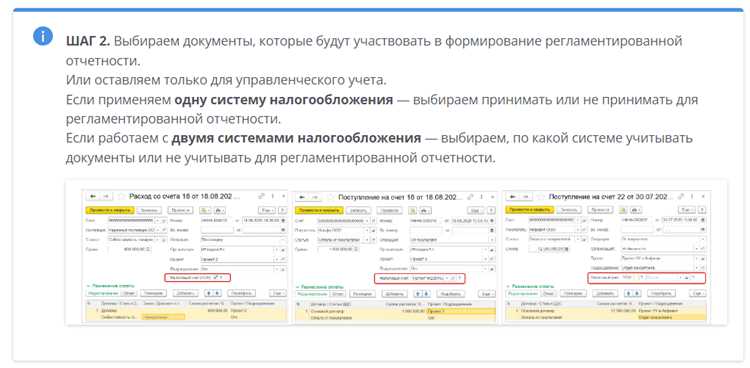
Task: Open date calendar in Расход со счета 18
Action: [283, 220]
